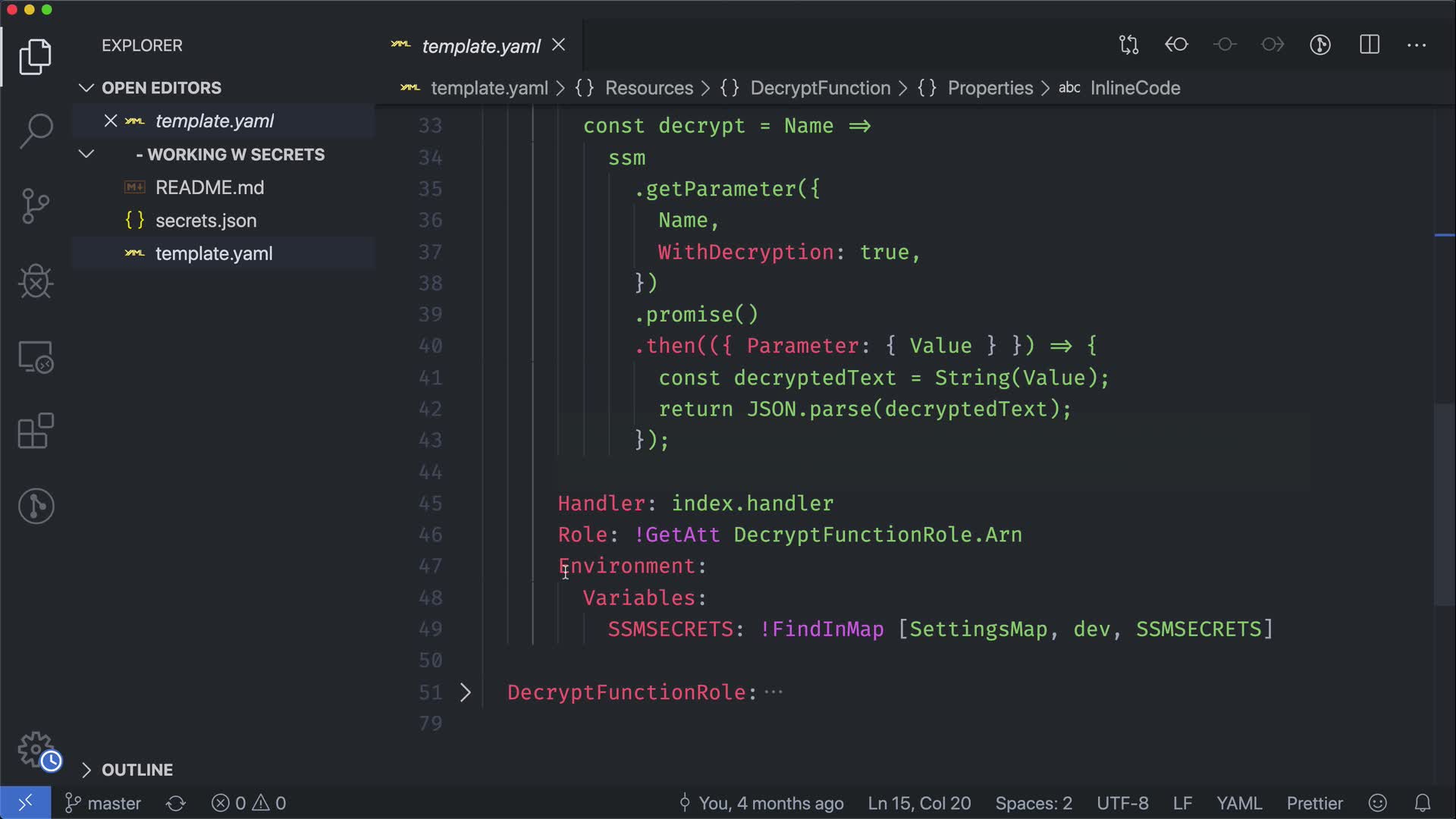The height and width of the screenshot is (819, 1456).
Task: Toggle Prettier formatter in status bar
Action: coord(1314,803)
